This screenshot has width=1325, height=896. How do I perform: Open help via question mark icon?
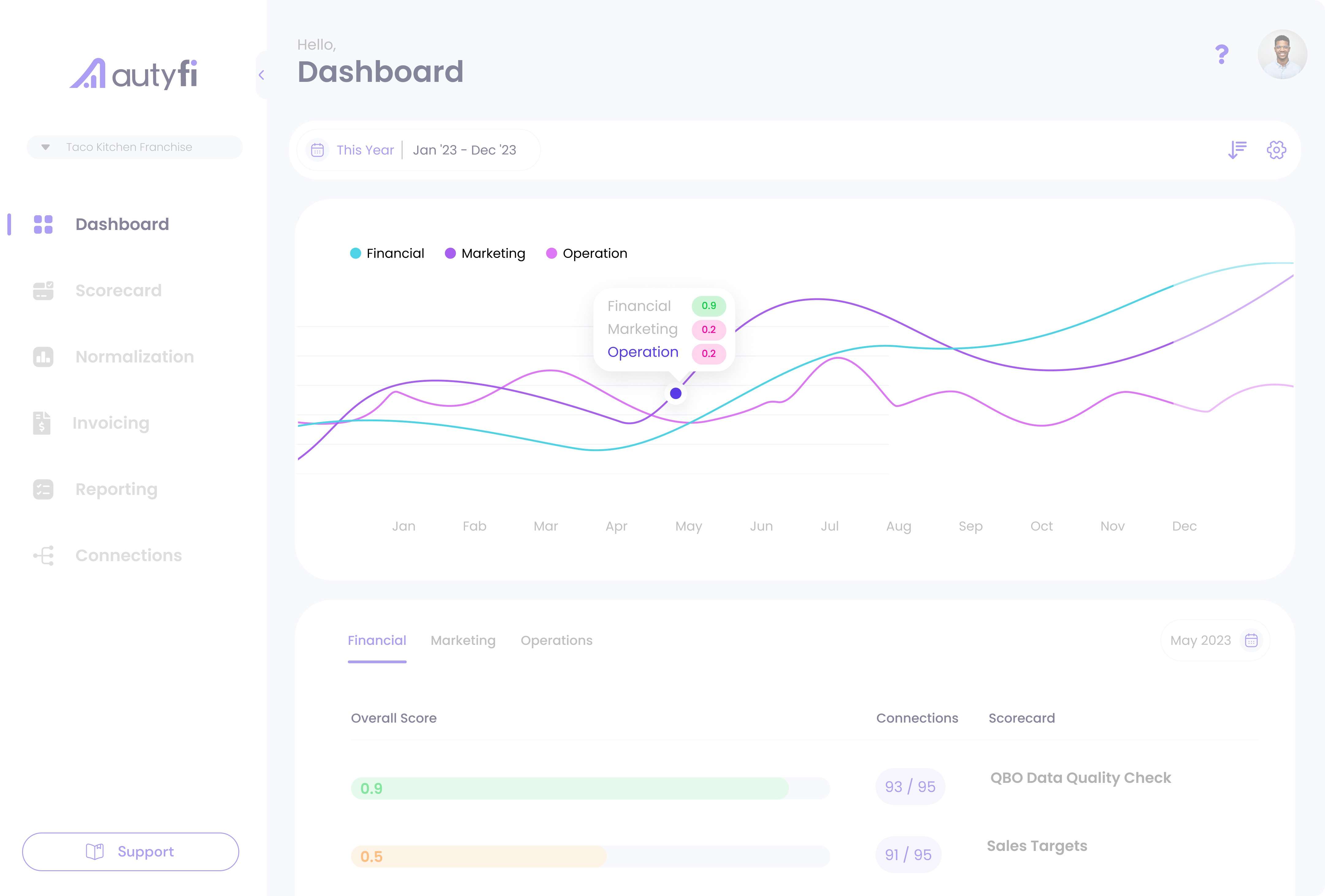coord(1222,54)
